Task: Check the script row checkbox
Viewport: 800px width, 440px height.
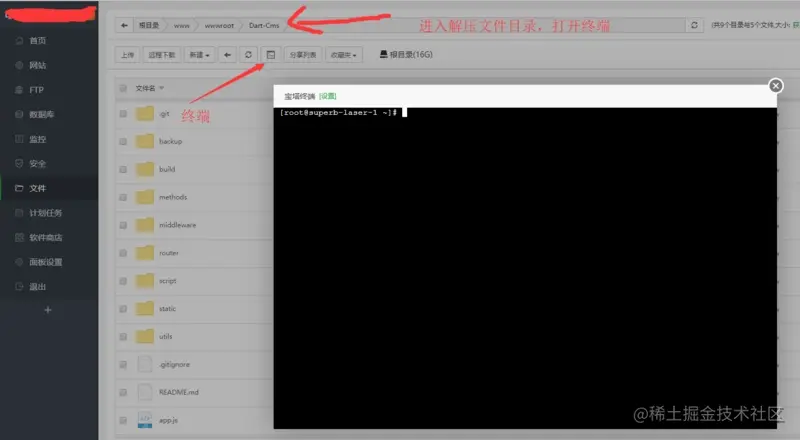Action: [123, 281]
